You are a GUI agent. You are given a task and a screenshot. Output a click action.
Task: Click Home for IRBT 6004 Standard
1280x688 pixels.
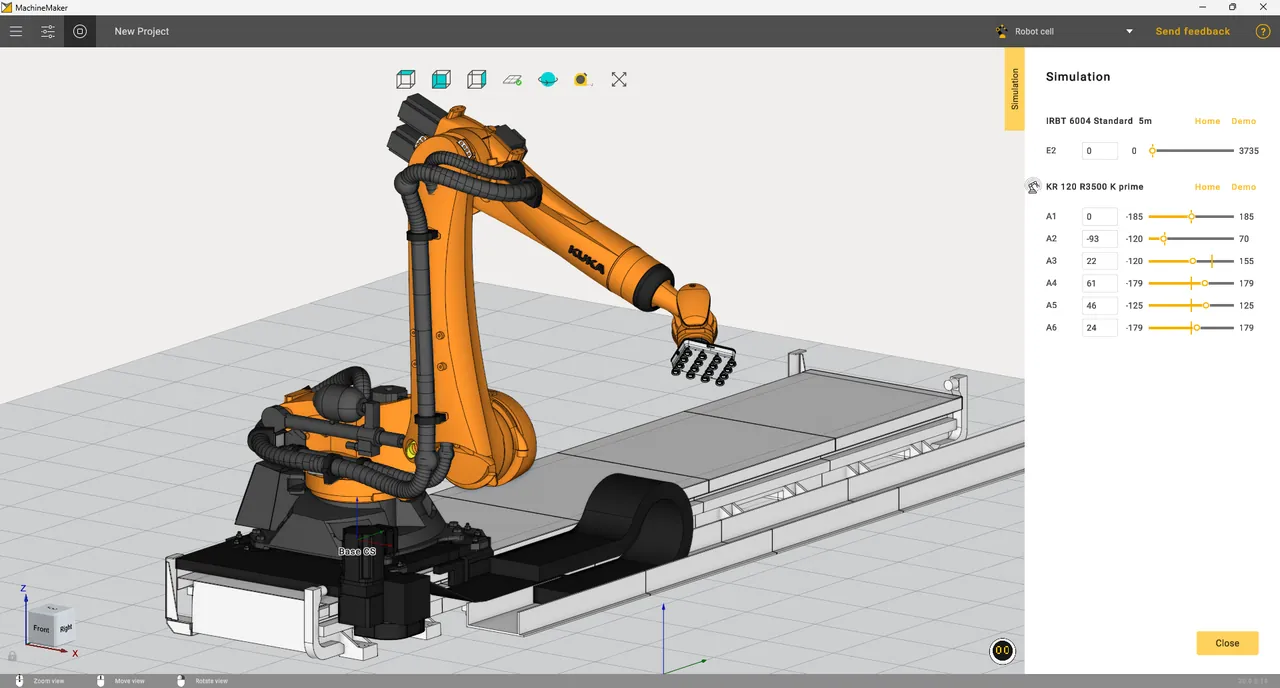(x=1207, y=121)
